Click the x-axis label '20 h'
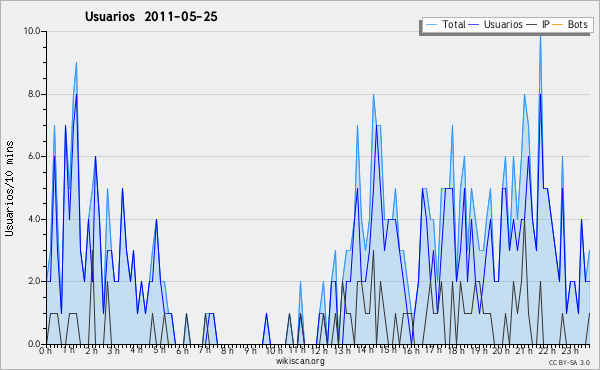600x370 pixels. 501,351
